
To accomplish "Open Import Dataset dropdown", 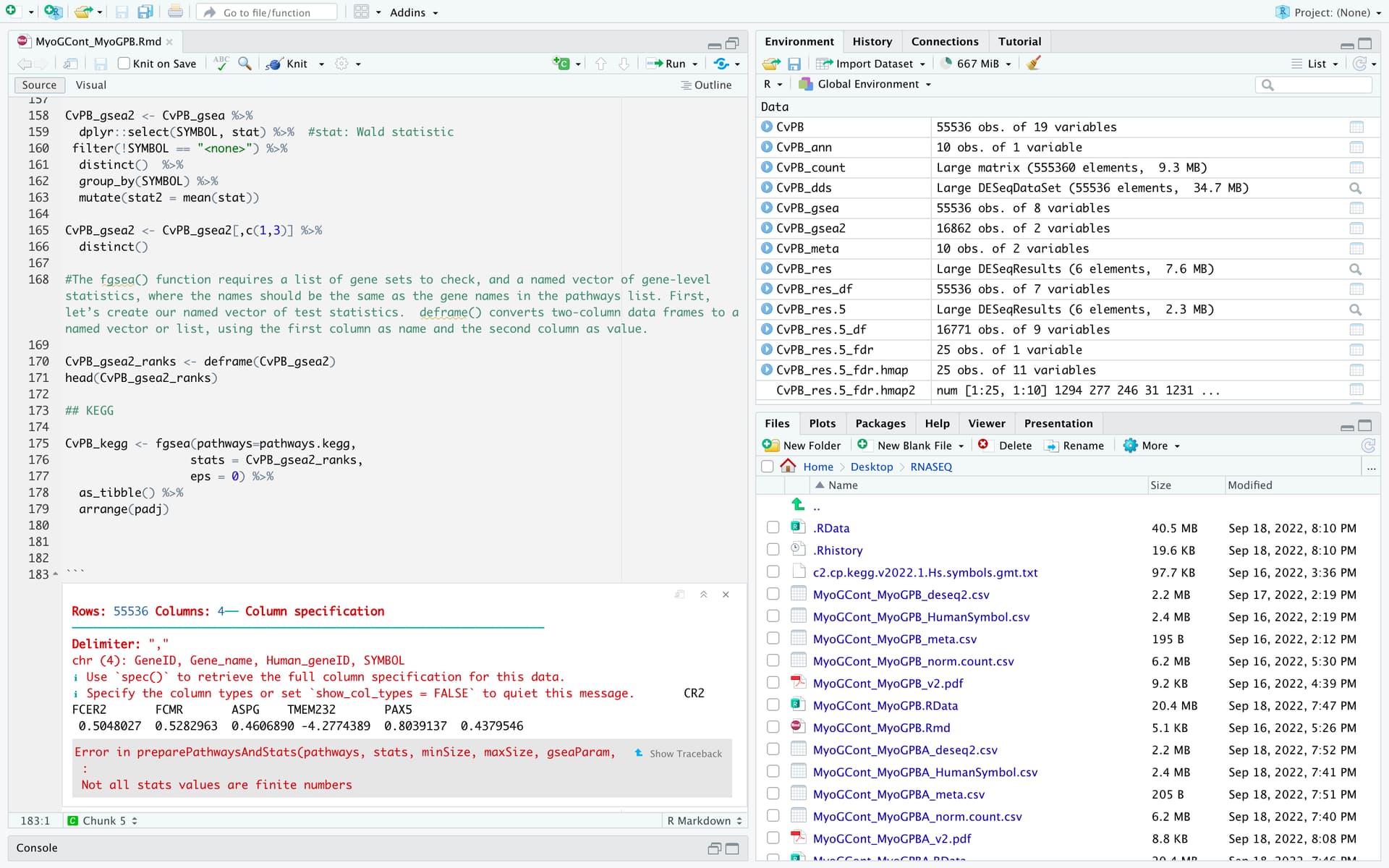I will click(x=871, y=64).
